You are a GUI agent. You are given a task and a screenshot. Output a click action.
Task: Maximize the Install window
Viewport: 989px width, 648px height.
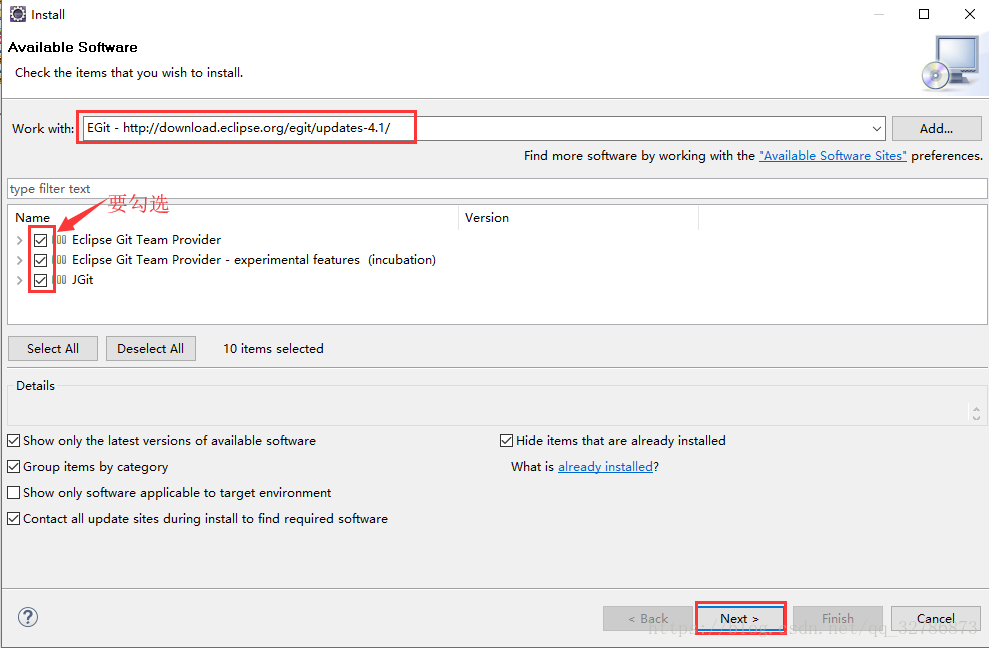tap(924, 14)
